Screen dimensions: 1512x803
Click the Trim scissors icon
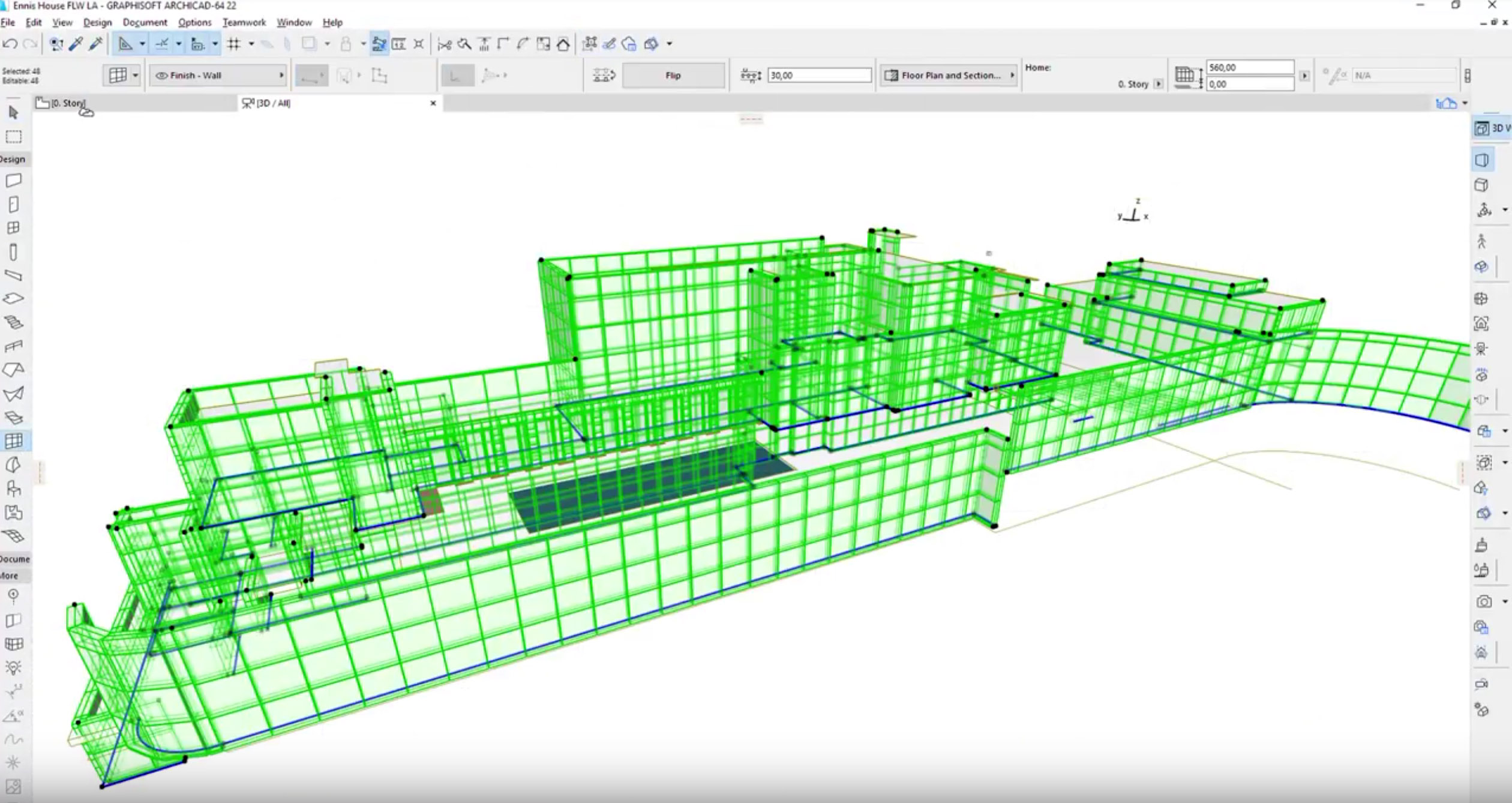(x=444, y=44)
